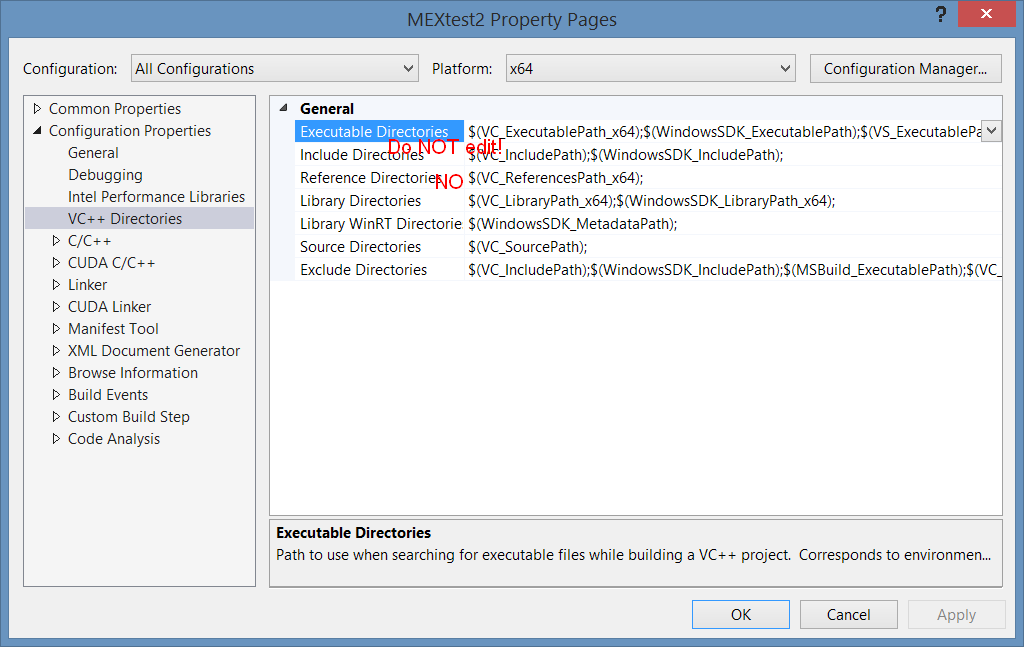Image resolution: width=1024 pixels, height=647 pixels.
Task: Select Common Properties label
Action: (115, 108)
